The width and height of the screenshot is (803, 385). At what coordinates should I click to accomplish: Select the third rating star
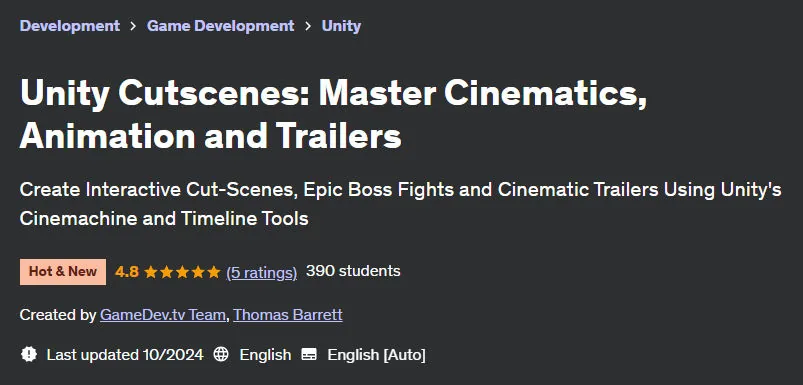(x=182, y=272)
